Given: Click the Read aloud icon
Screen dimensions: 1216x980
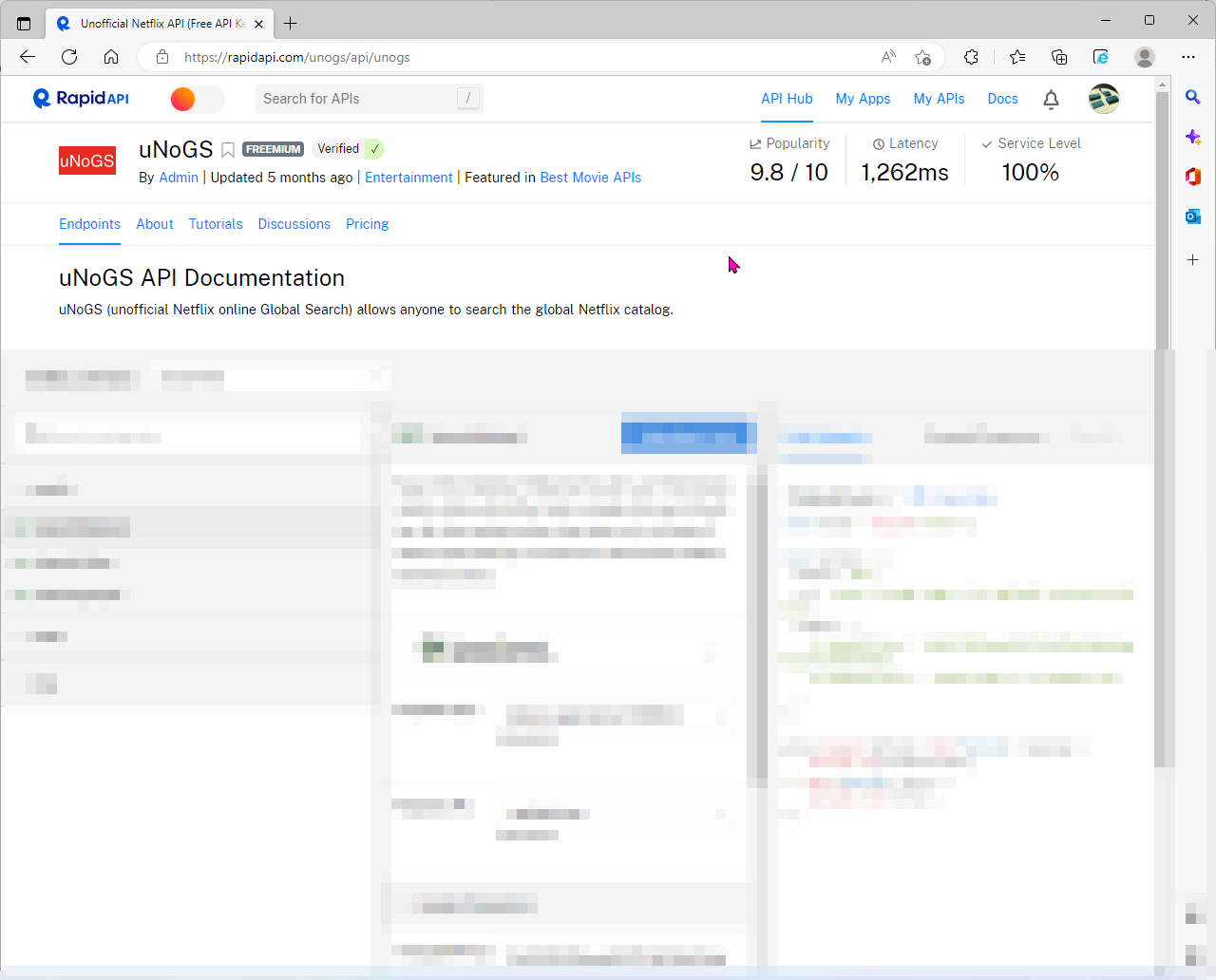Looking at the screenshot, I should point(888,57).
